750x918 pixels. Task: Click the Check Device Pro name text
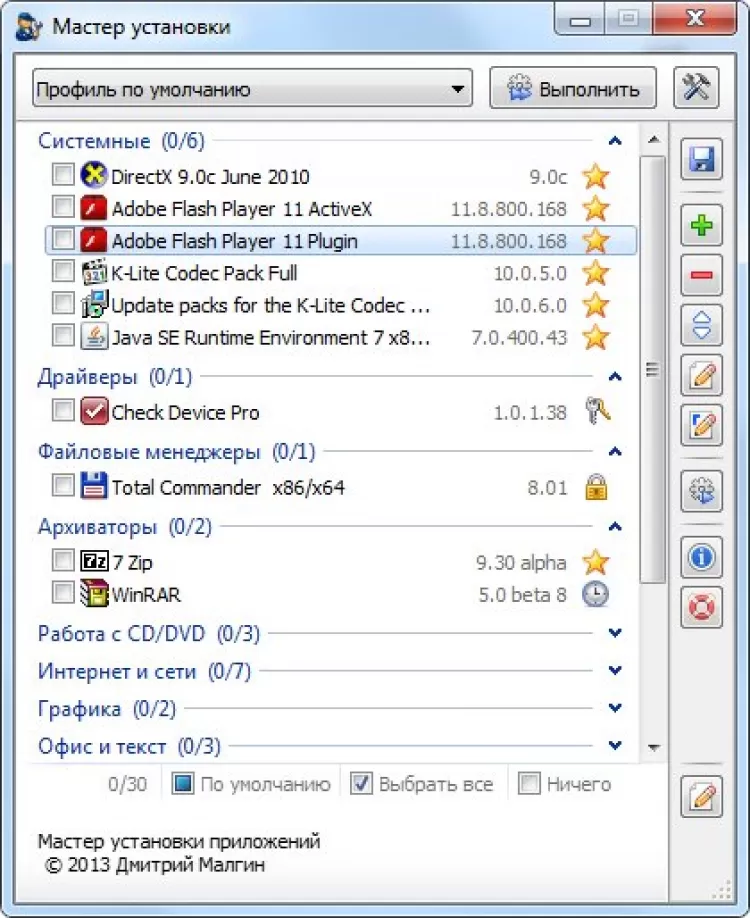coord(185,413)
